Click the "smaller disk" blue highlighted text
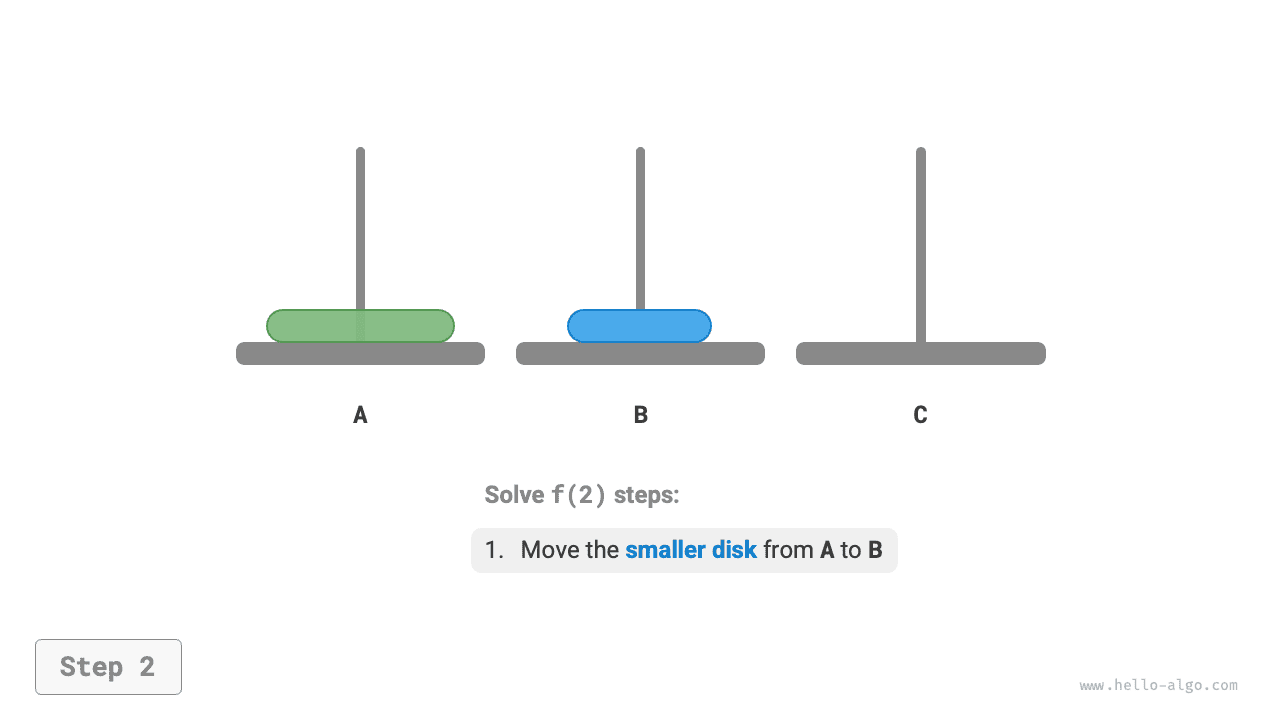The image size is (1280, 720). coord(690,550)
